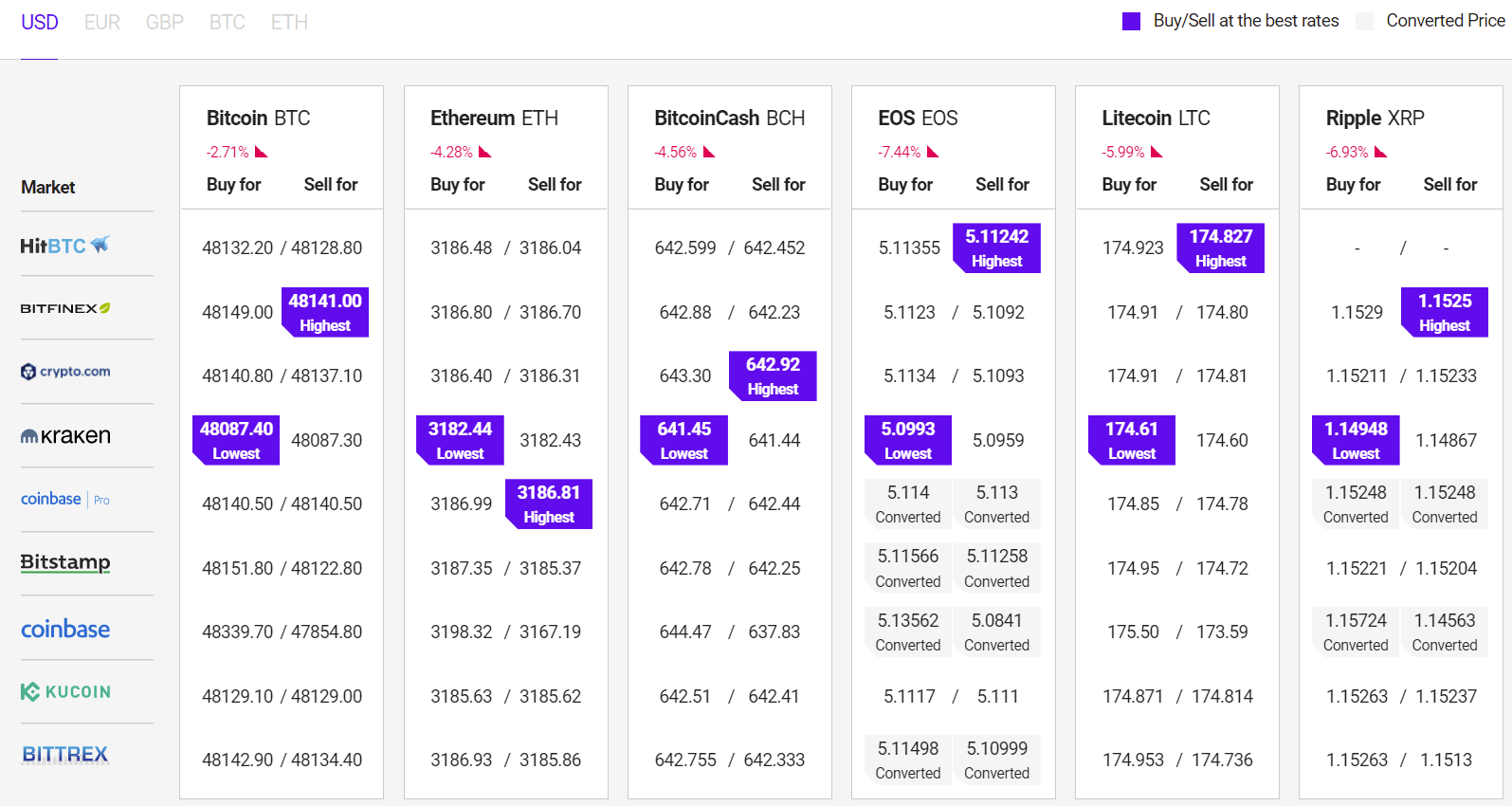Open the Ripple XRP column heading
This screenshot has height=806, width=1512.
(x=1375, y=119)
